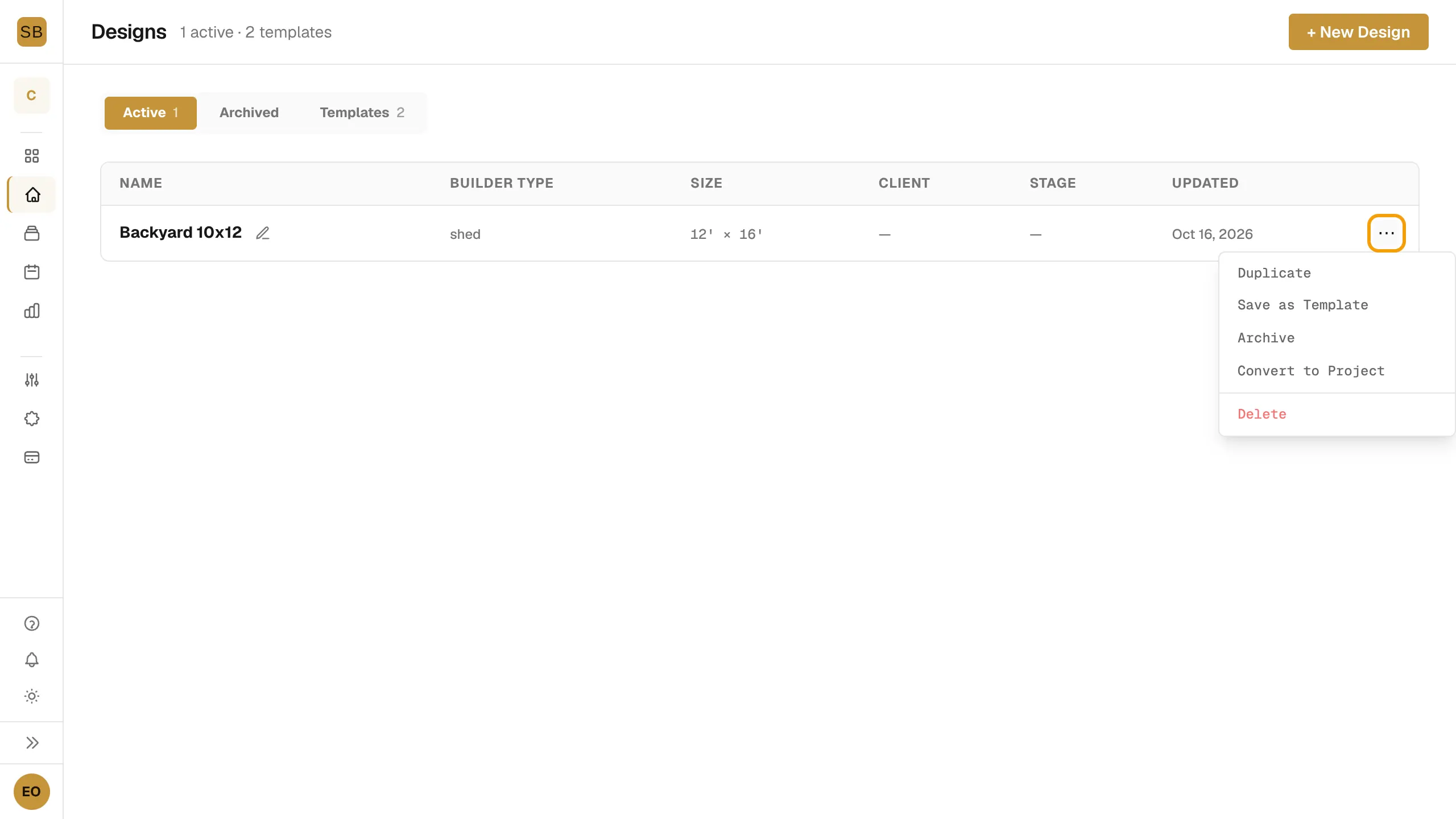
Task: Click the NAME column header
Action: click(x=140, y=183)
